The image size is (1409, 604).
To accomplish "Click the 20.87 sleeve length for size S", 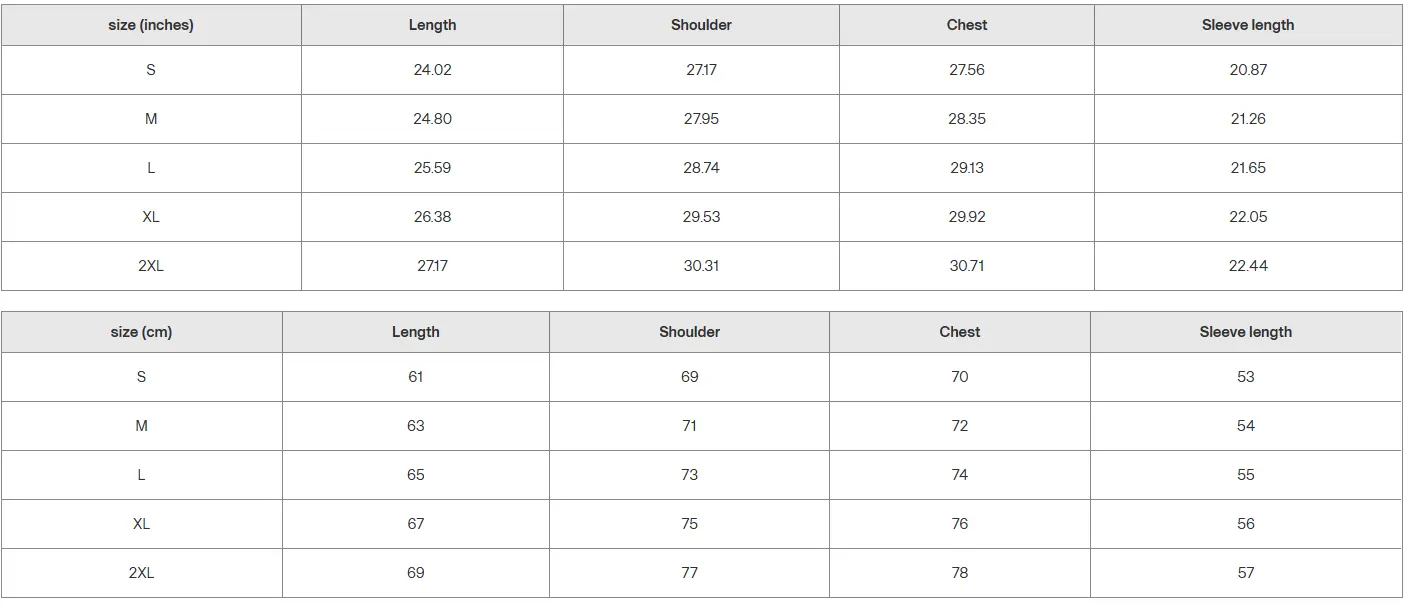I will point(1248,70).
